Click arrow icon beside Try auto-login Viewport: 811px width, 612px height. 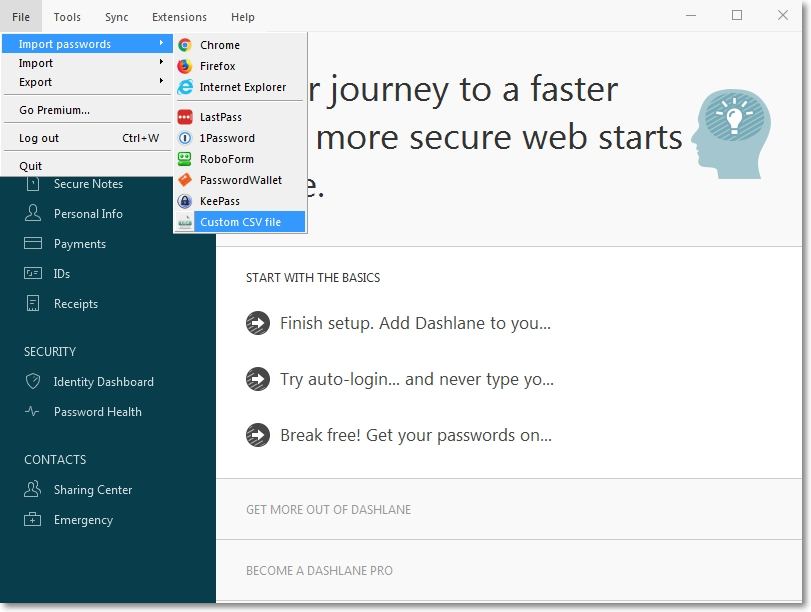click(x=258, y=379)
